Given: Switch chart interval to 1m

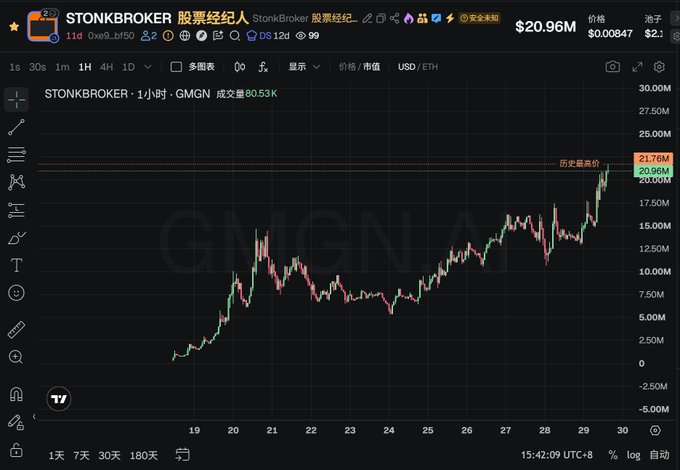Looking at the screenshot, I should click(62, 67).
